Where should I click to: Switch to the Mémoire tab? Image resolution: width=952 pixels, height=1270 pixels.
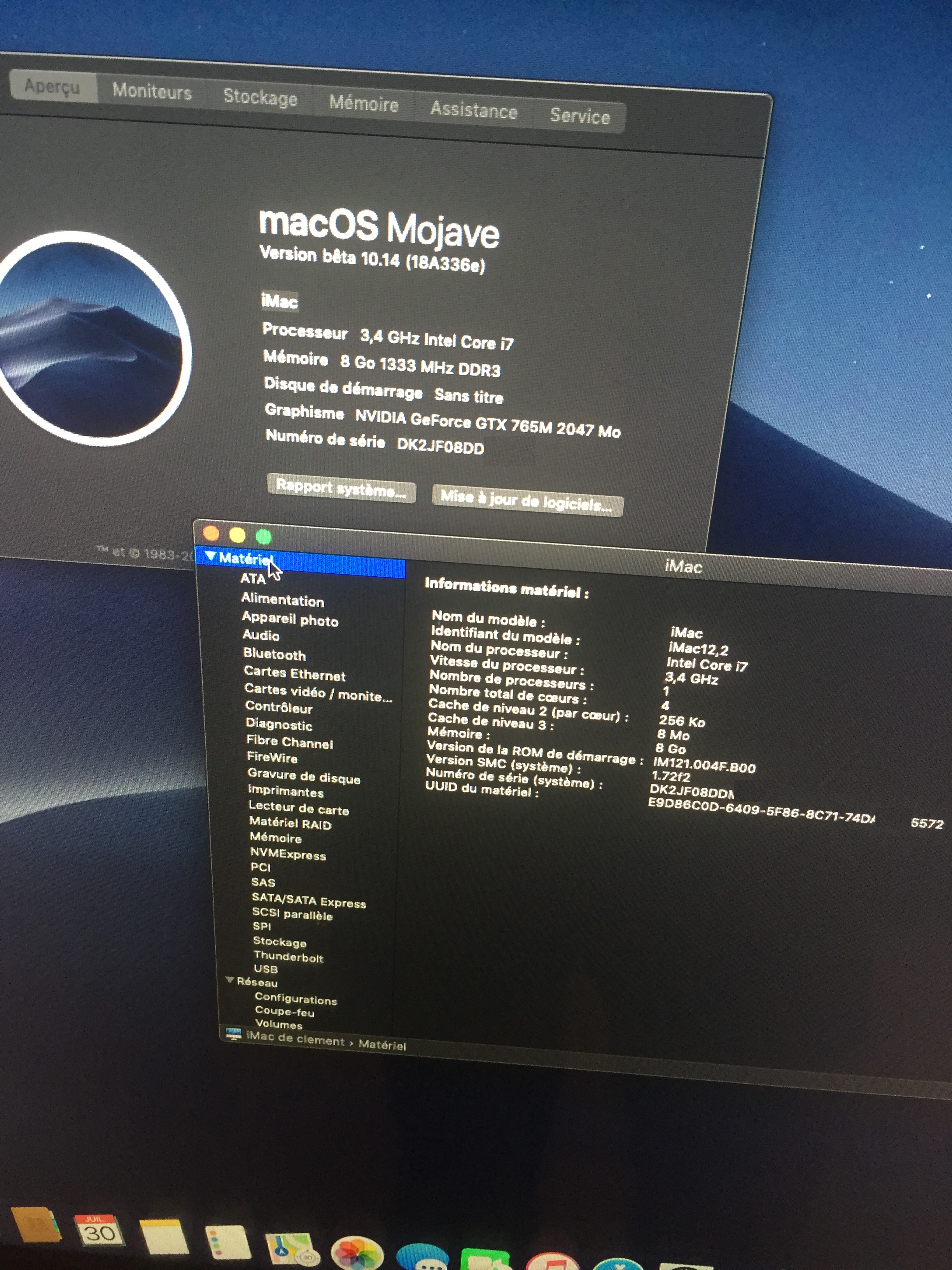tap(364, 104)
